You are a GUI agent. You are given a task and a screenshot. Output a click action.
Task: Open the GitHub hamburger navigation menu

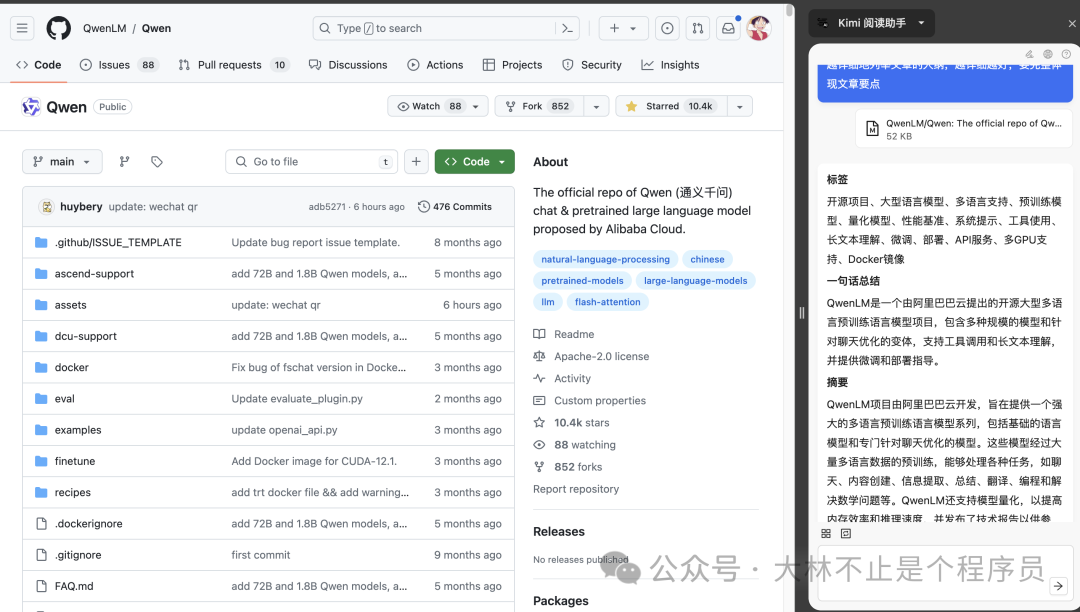(22, 28)
